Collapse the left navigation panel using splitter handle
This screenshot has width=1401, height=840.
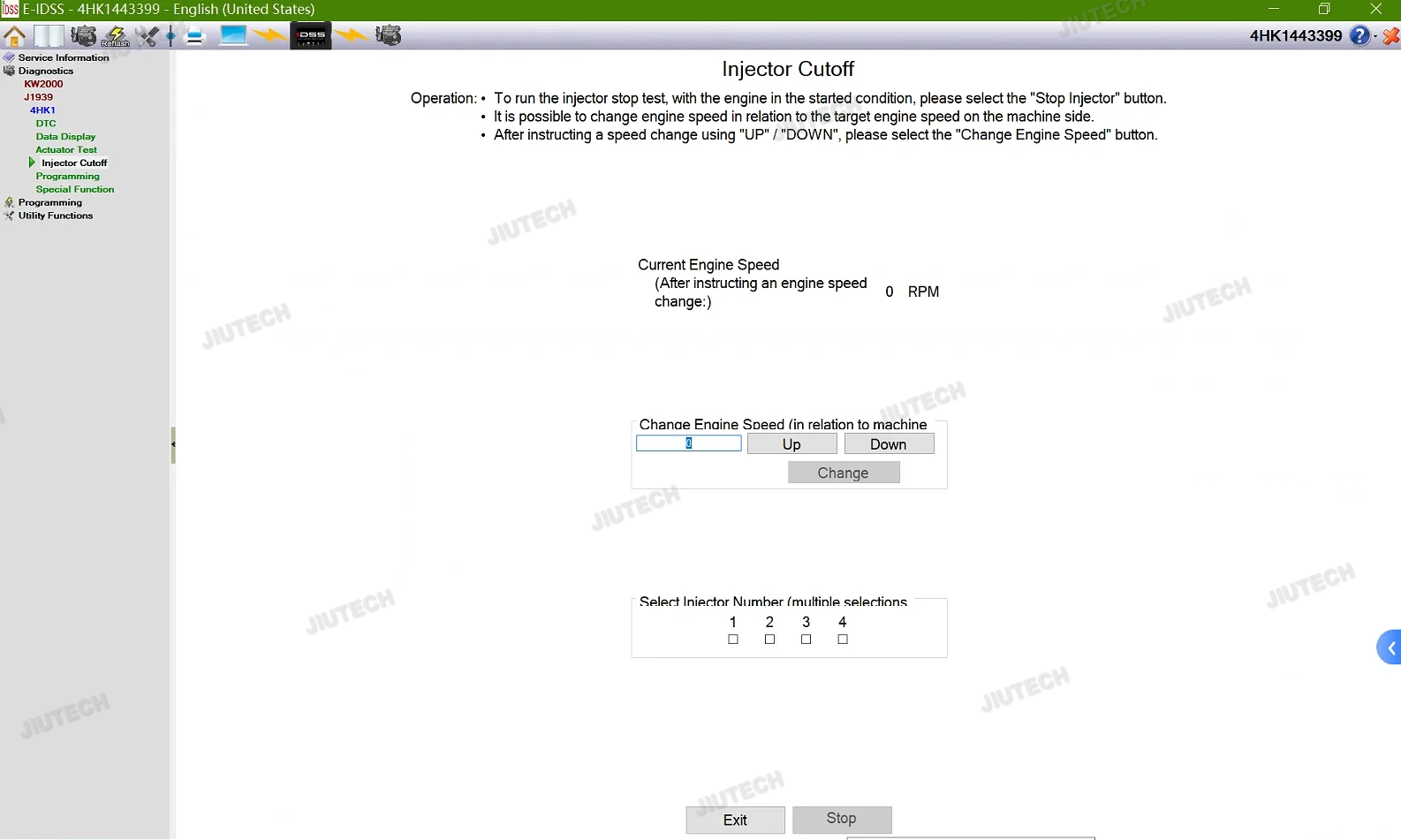tap(173, 444)
